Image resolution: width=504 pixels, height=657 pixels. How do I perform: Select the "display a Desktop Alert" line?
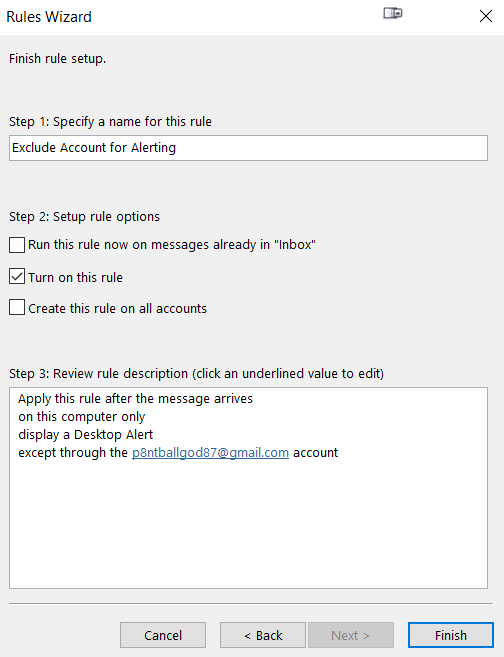(x=85, y=435)
